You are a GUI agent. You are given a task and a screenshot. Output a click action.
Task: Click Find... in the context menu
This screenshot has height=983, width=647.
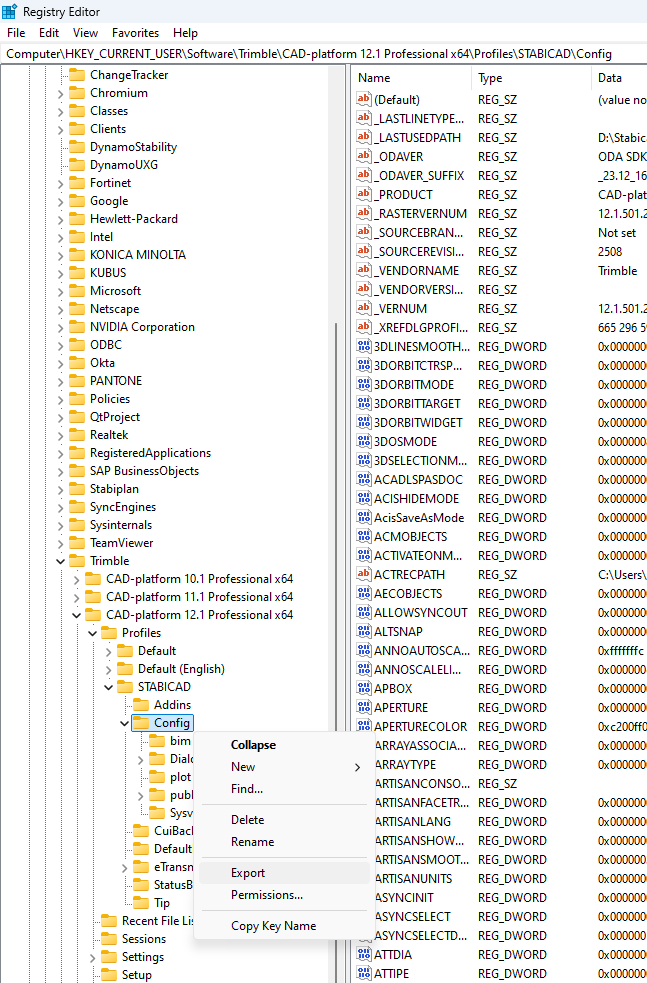pos(283,789)
